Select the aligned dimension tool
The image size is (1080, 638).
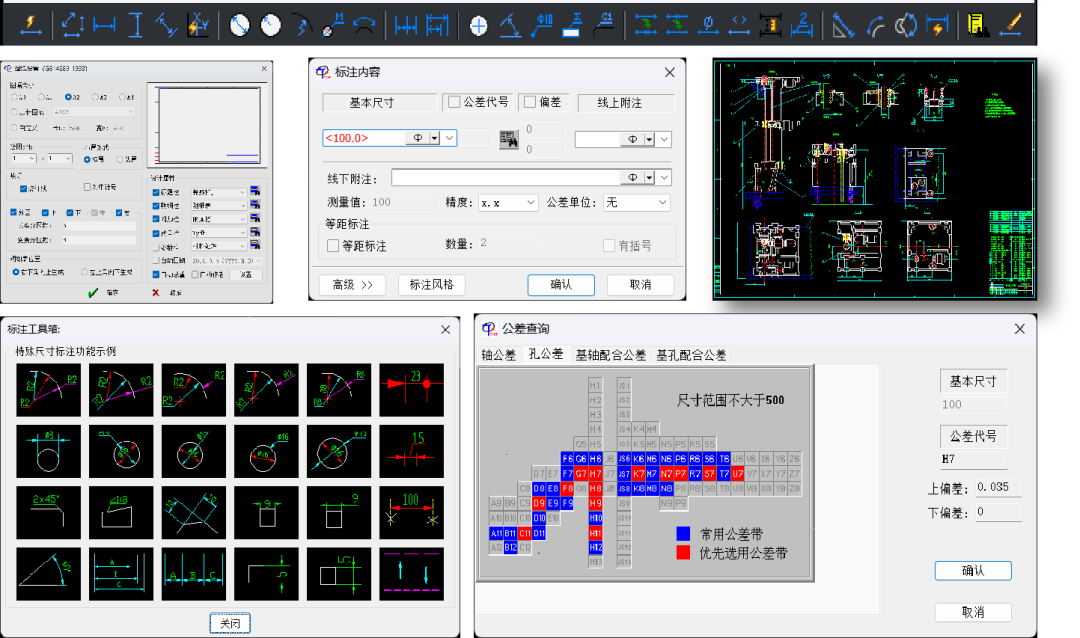(x=166, y=25)
